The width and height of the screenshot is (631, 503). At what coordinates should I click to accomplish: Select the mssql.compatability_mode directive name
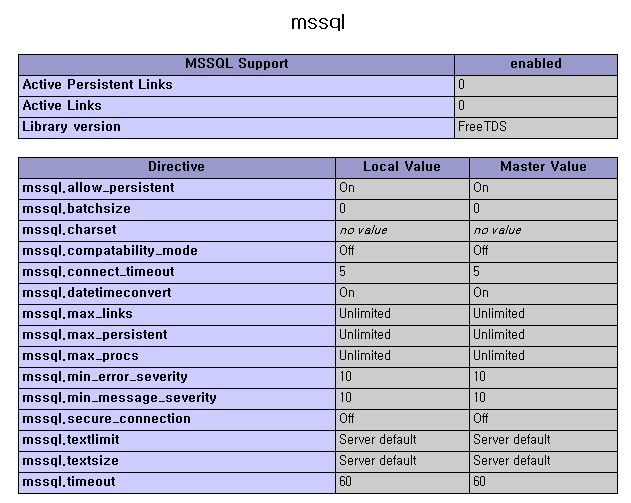[x=110, y=251]
